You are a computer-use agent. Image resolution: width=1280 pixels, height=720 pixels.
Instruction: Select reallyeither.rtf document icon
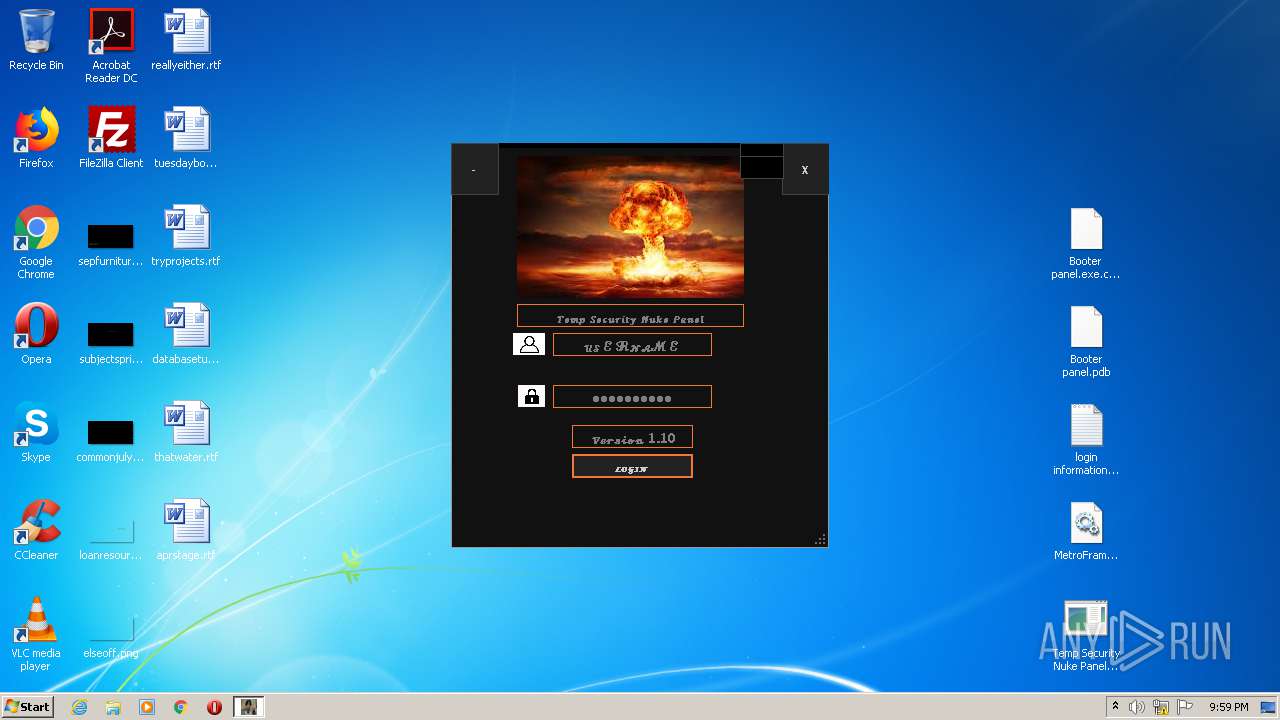[x=186, y=41]
